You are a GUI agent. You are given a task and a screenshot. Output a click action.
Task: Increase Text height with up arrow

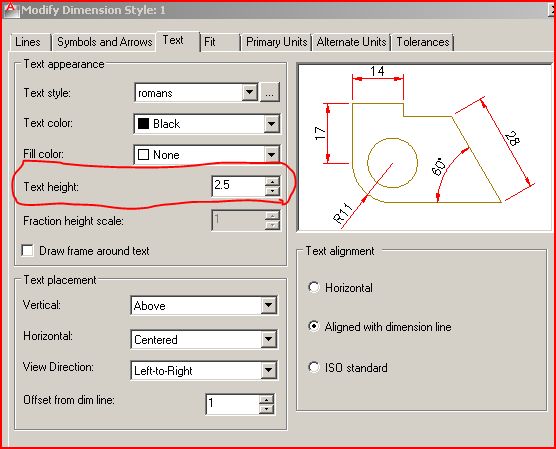pyautogui.click(x=272, y=182)
